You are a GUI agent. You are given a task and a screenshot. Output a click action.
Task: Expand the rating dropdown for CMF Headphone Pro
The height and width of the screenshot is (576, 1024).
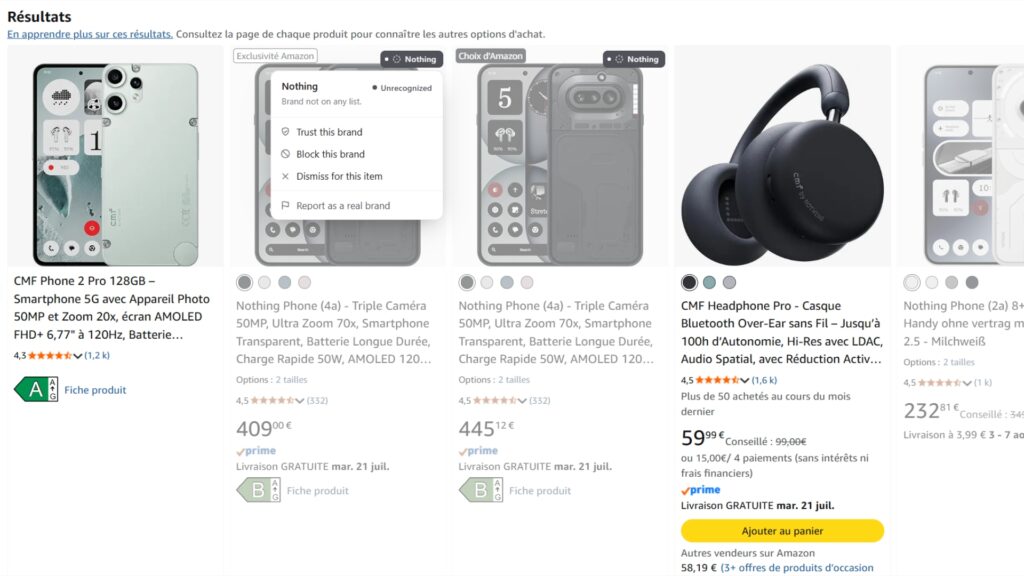point(744,380)
